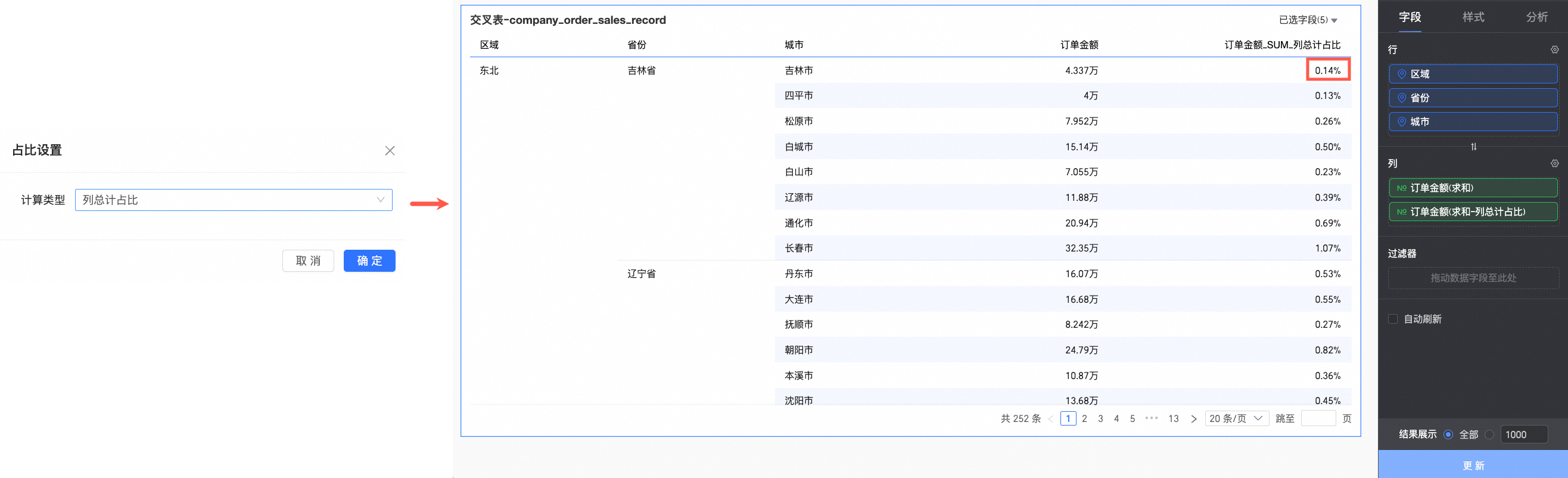
Task: Select the limited rows radio button
Action: tap(1489, 434)
